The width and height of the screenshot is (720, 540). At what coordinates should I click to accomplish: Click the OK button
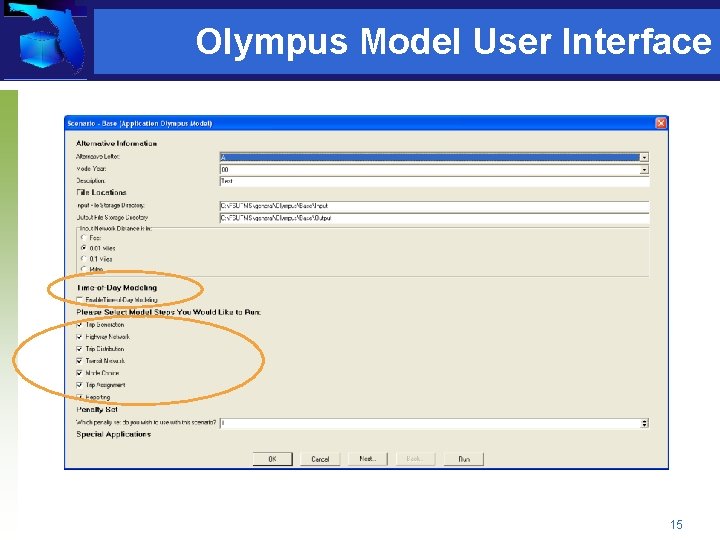click(272, 459)
